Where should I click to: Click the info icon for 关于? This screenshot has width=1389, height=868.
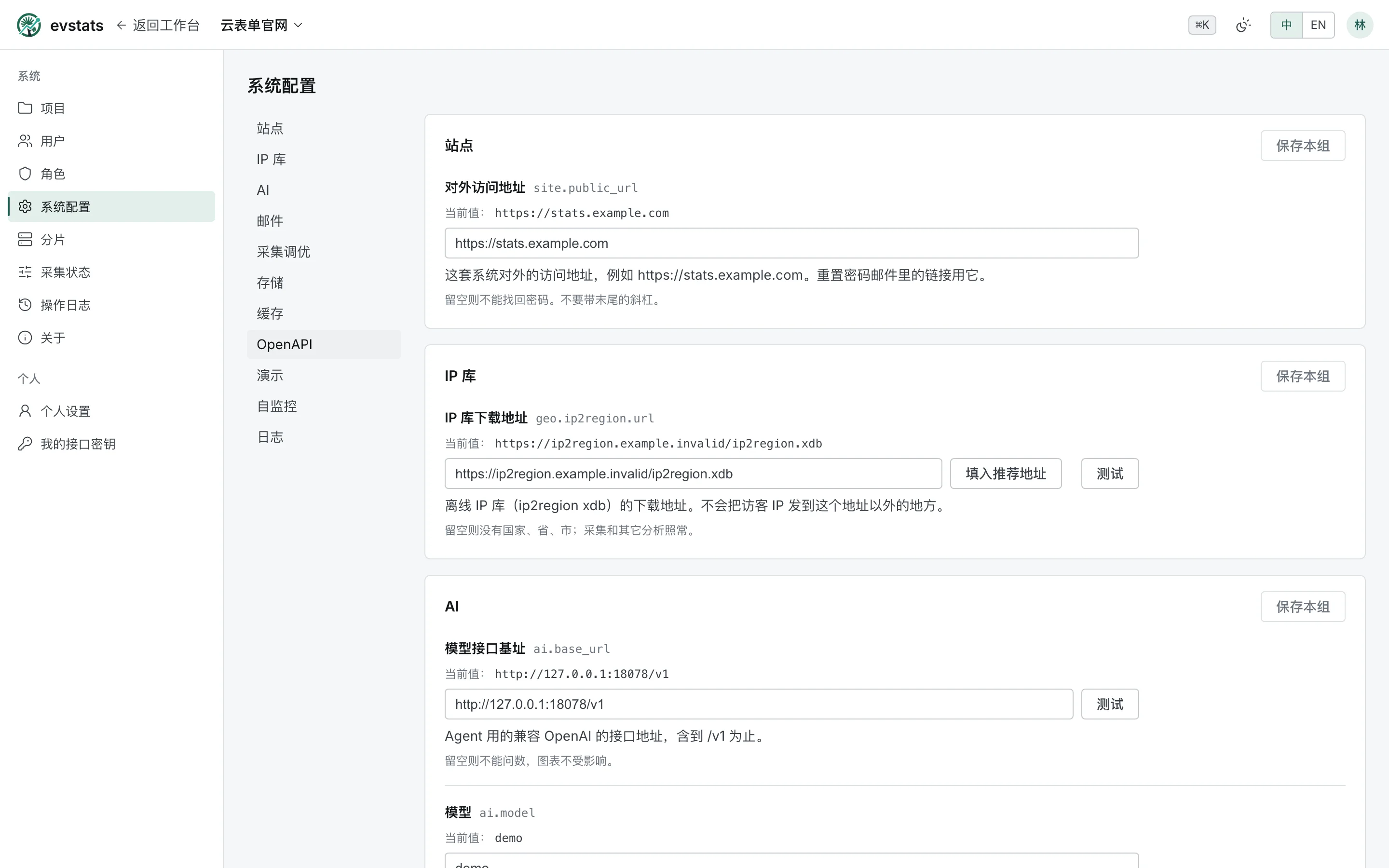pyautogui.click(x=25, y=338)
